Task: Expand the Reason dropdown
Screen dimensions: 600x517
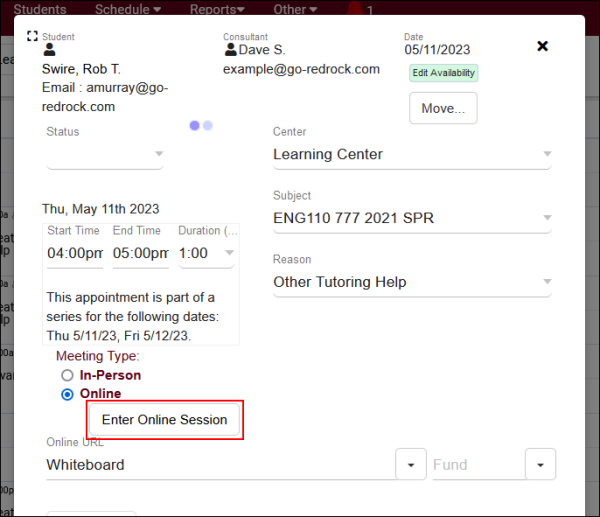Action: pyautogui.click(x=546, y=282)
